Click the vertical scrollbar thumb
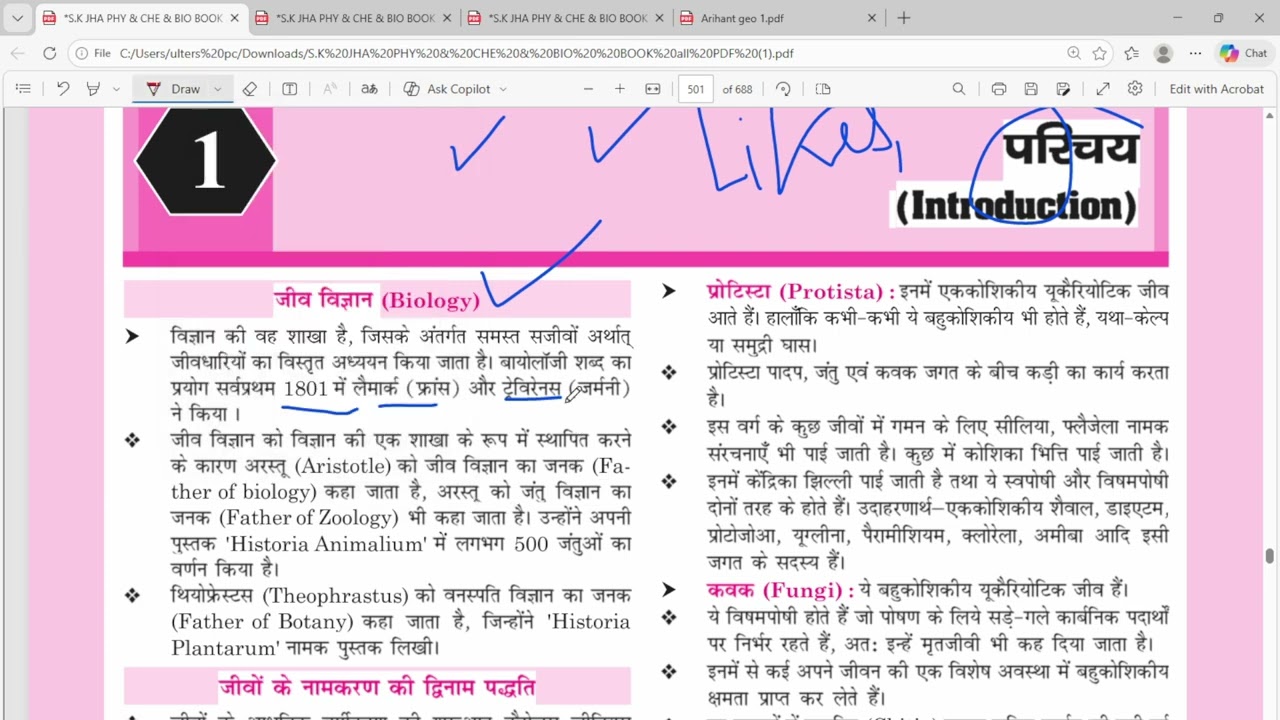Viewport: 1280px width, 720px height. click(1270, 556)
